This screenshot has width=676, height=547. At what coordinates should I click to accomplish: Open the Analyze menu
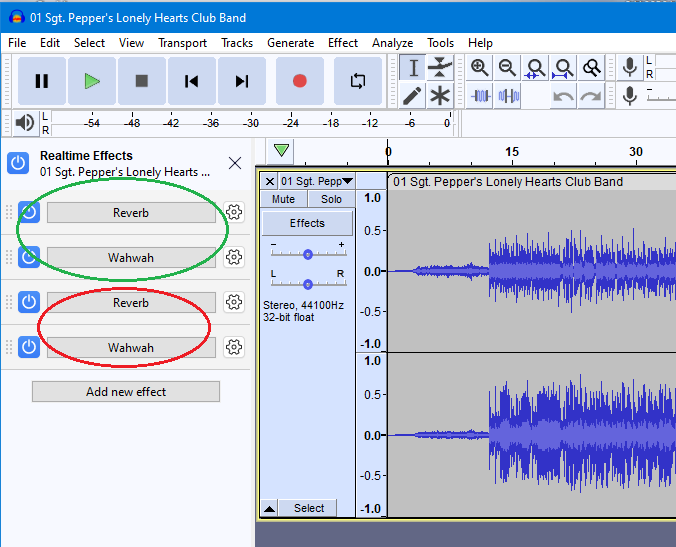393,43
